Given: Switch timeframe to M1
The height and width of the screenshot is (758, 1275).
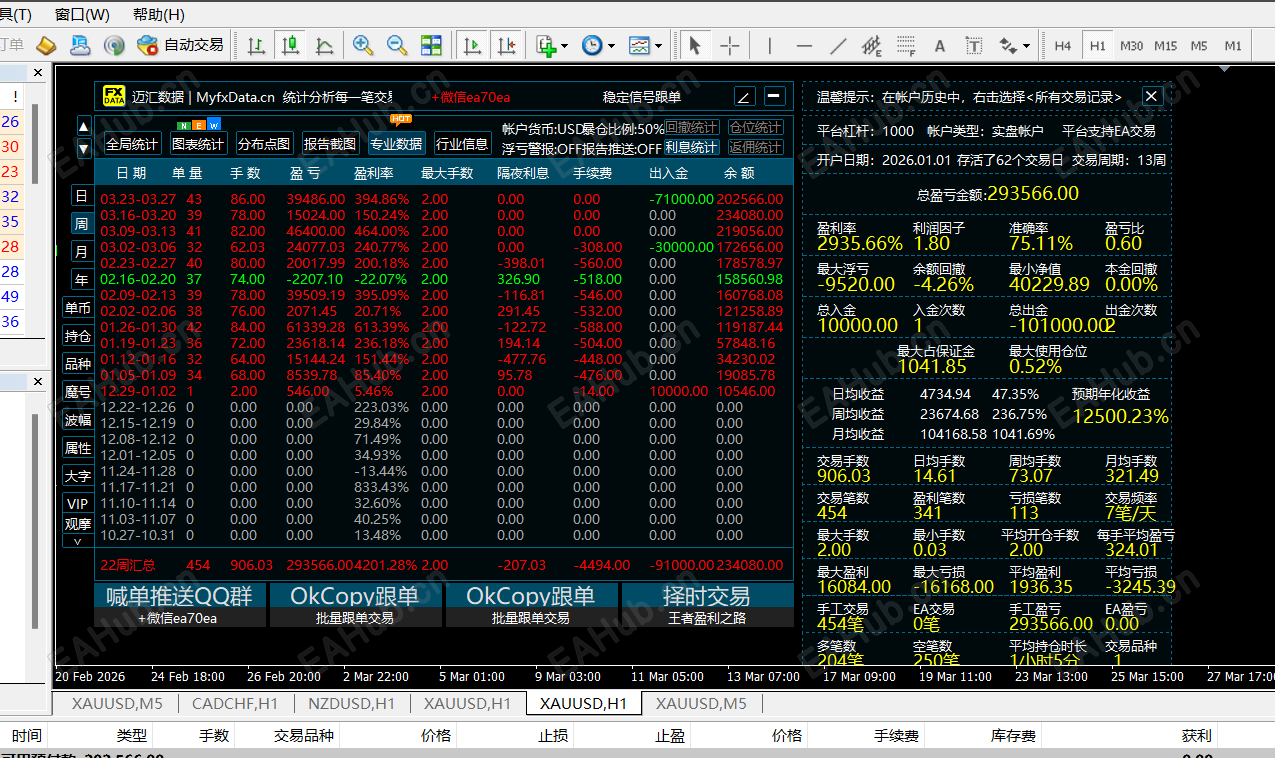Looking at the screenshot, I should pyautogui.click(x=1233, y=45).
